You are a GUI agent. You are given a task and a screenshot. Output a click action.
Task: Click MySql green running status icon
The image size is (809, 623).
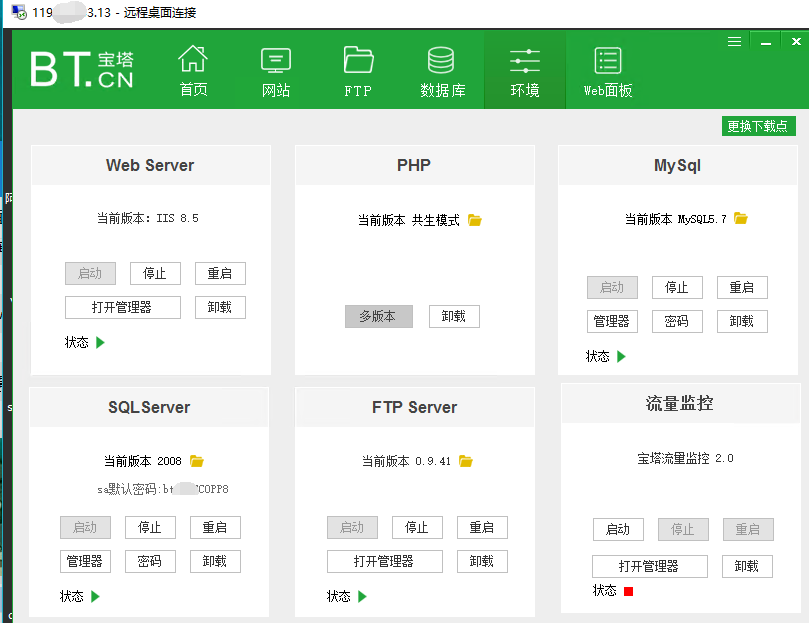621,356
